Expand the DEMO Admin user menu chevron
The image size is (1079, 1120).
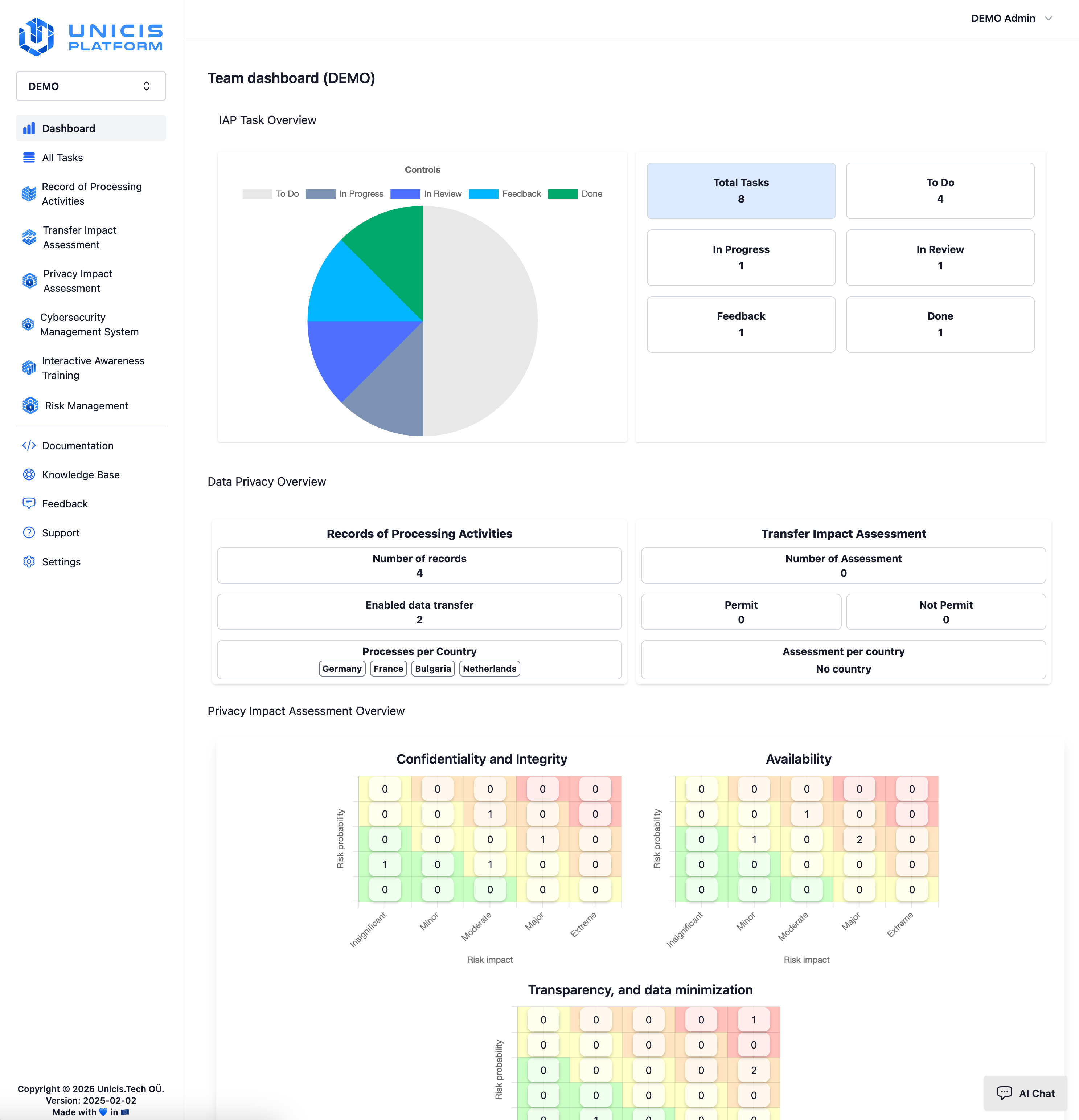(x=1049, y=18)
